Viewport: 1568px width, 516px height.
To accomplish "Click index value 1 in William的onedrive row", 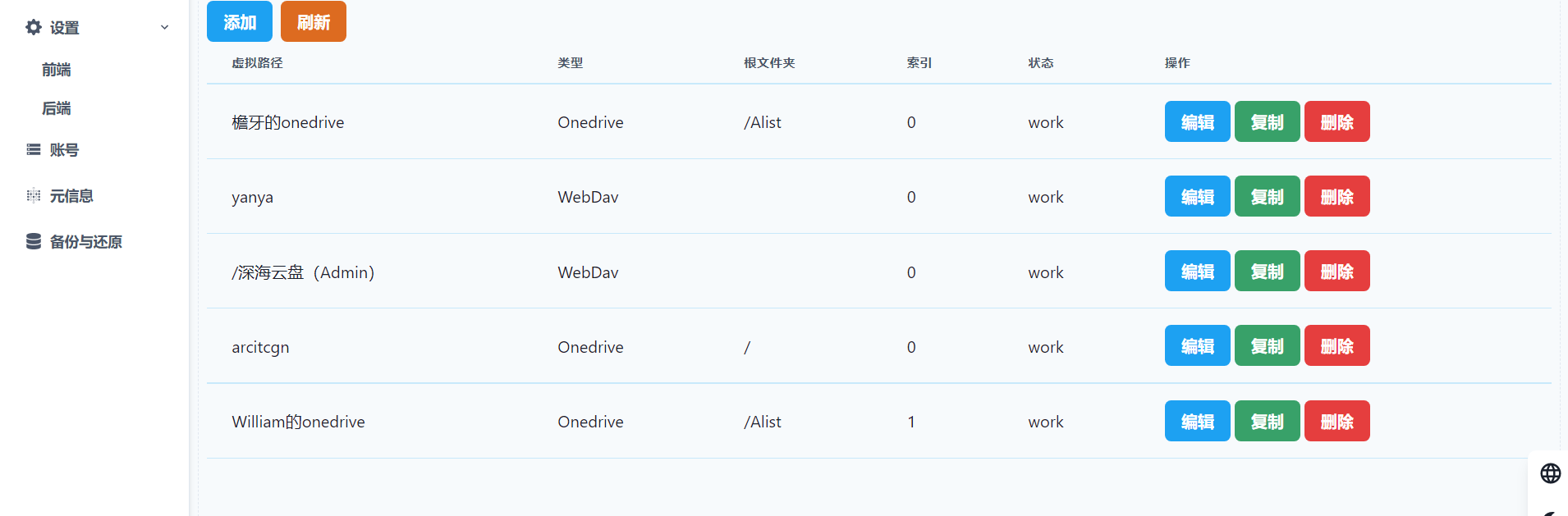I will [x=911, y=422].
